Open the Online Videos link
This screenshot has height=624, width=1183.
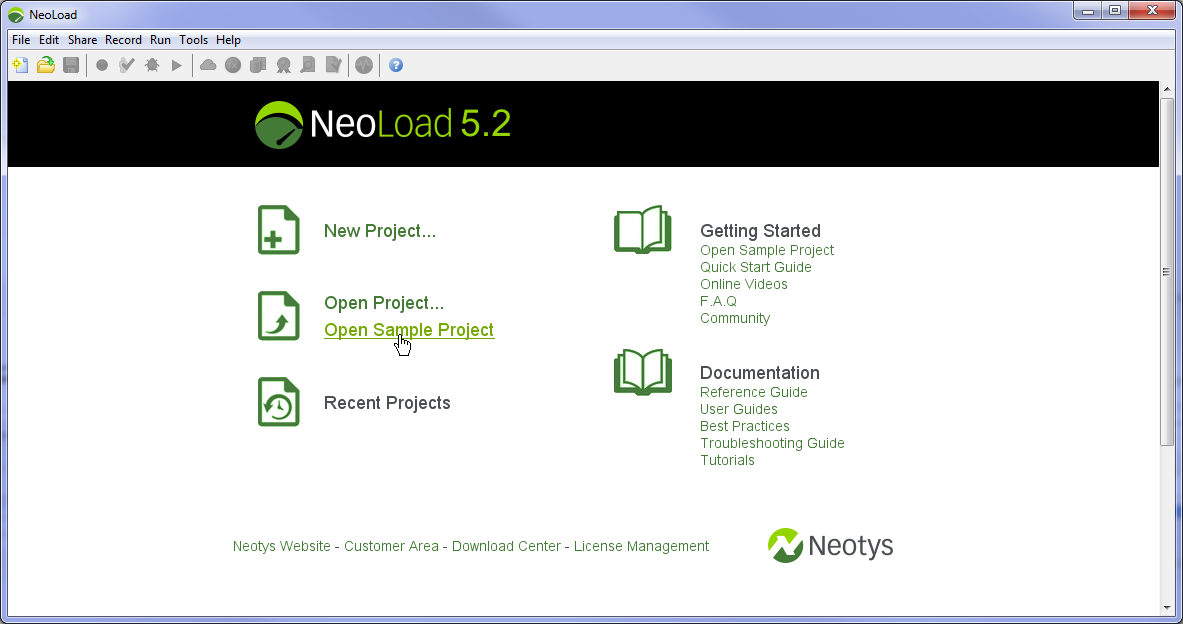743,284
